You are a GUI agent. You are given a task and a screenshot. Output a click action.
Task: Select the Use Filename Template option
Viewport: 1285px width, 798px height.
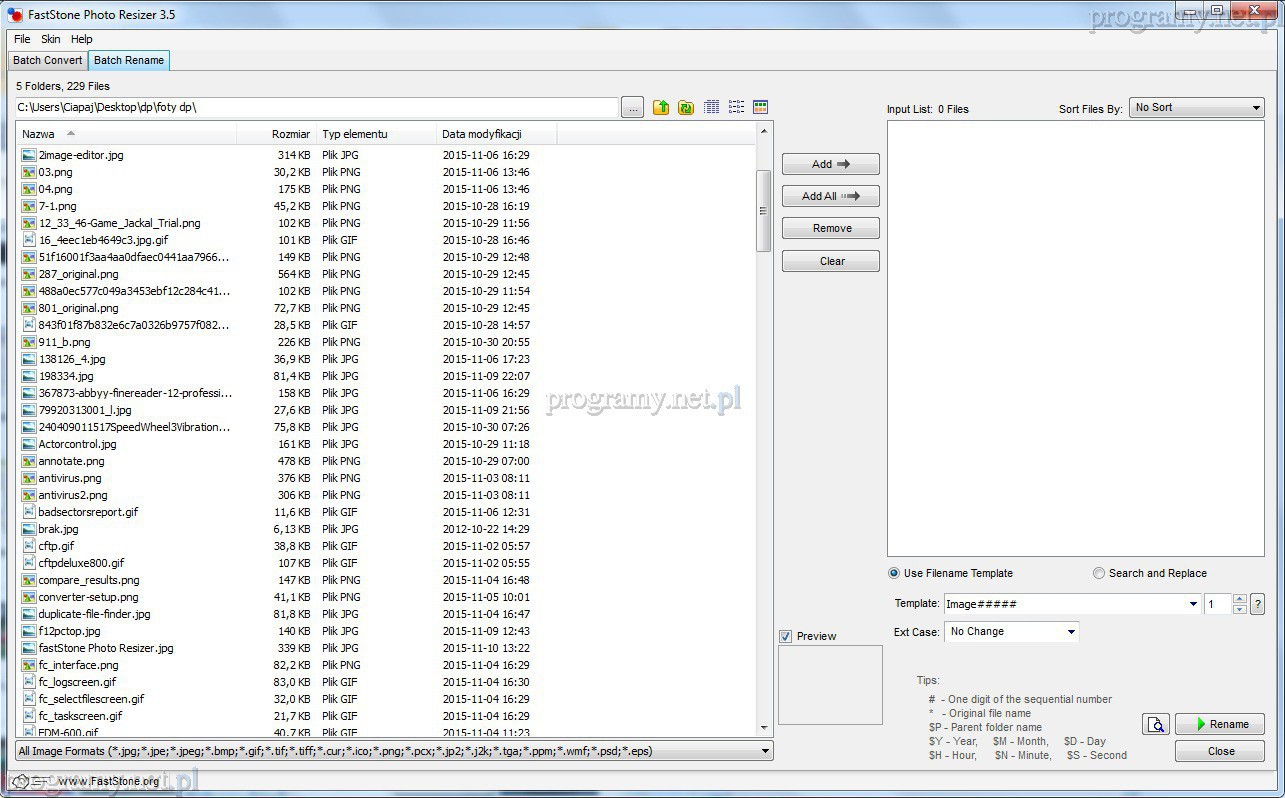894,573
